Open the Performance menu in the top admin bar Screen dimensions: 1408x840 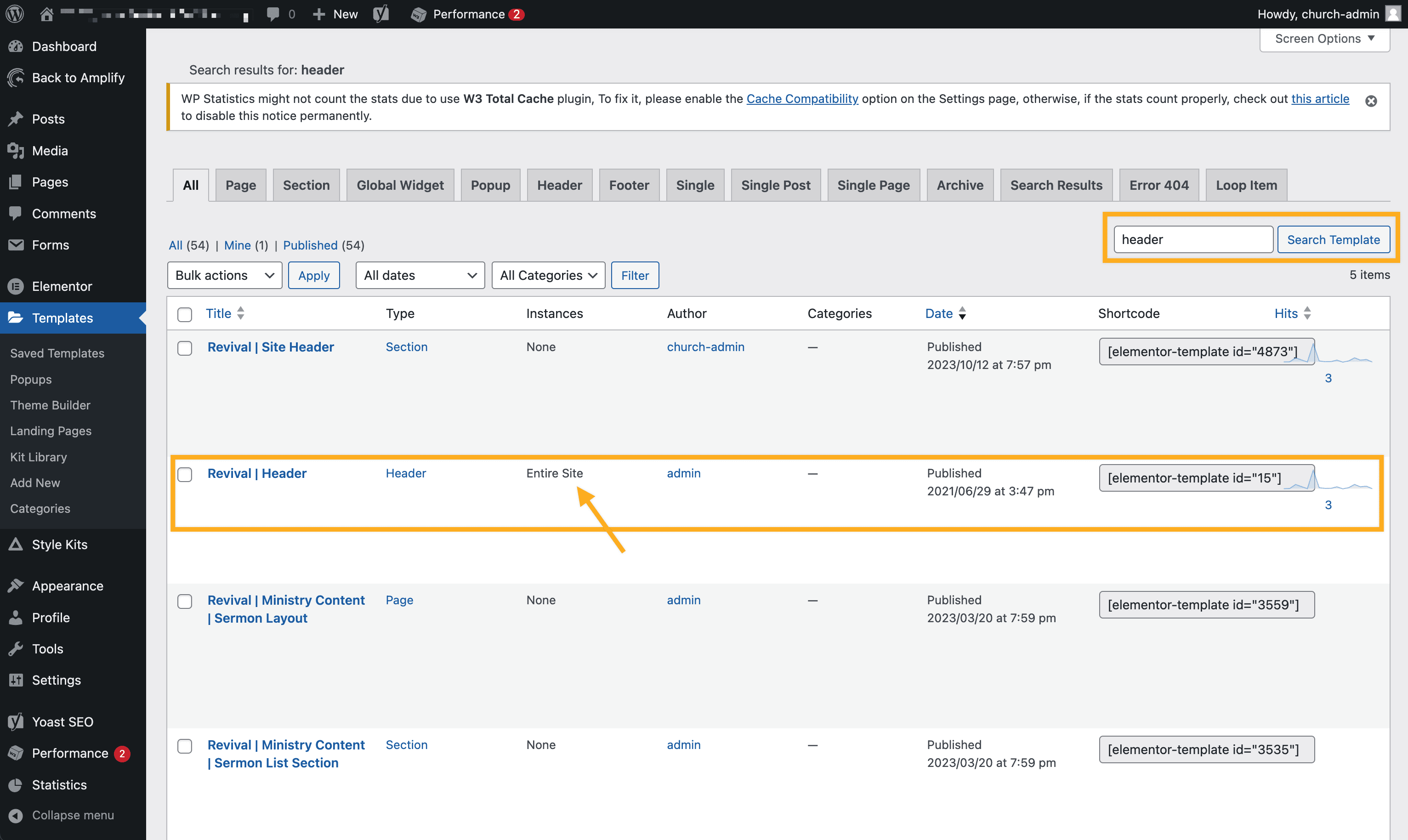[x=466, y=14]
